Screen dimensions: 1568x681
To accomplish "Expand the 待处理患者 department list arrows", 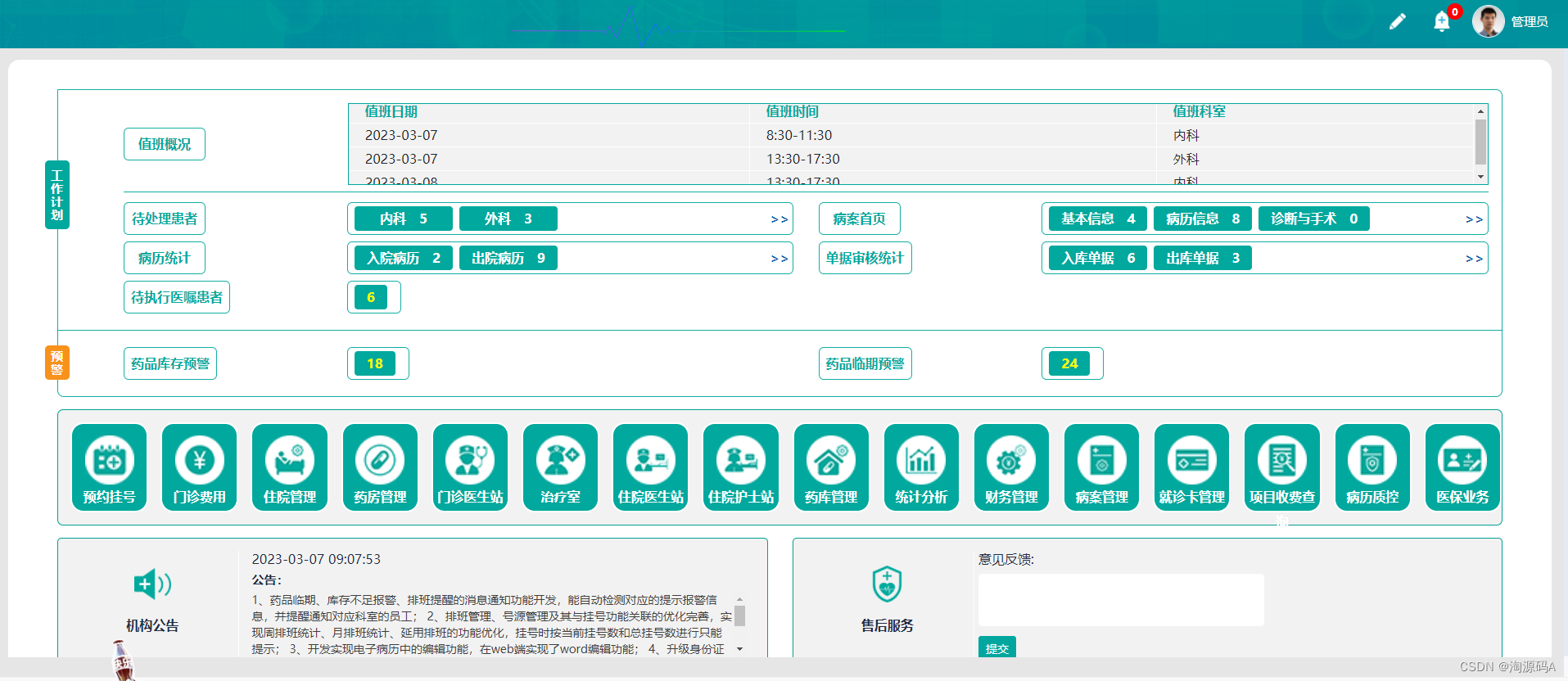I will [x=779, y=219].
